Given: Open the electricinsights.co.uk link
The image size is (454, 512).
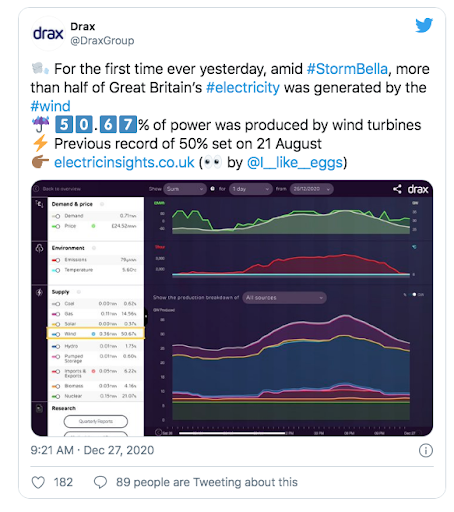Looking at the screenshot, I should tap(124, 162).
